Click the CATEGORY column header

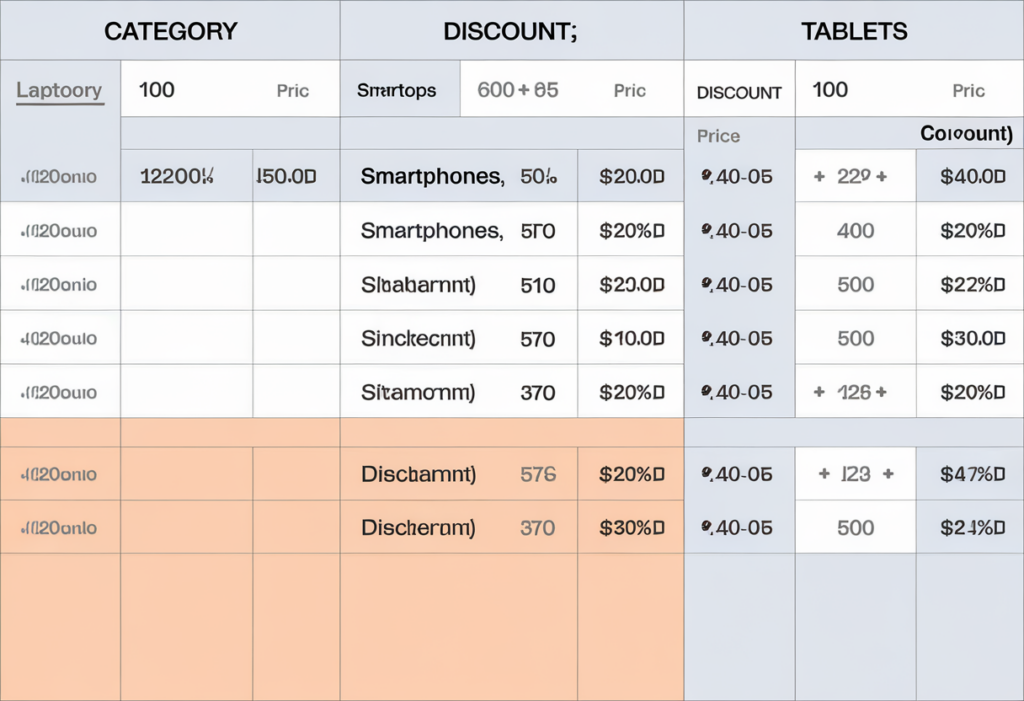point(171,31)
